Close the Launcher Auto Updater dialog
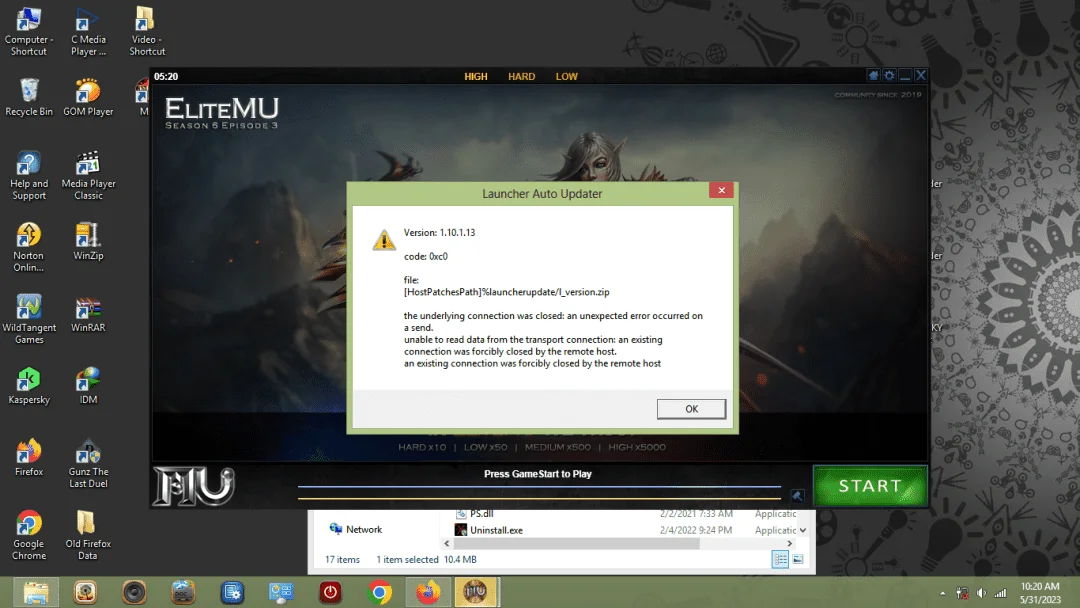Viewport: 1080px width, 608px height. 721,191
